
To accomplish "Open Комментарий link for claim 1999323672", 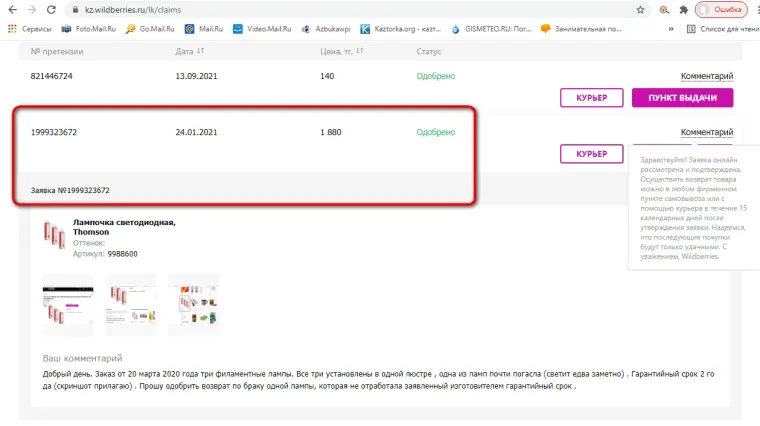I will pyautogui.click(x=706, y=132).
